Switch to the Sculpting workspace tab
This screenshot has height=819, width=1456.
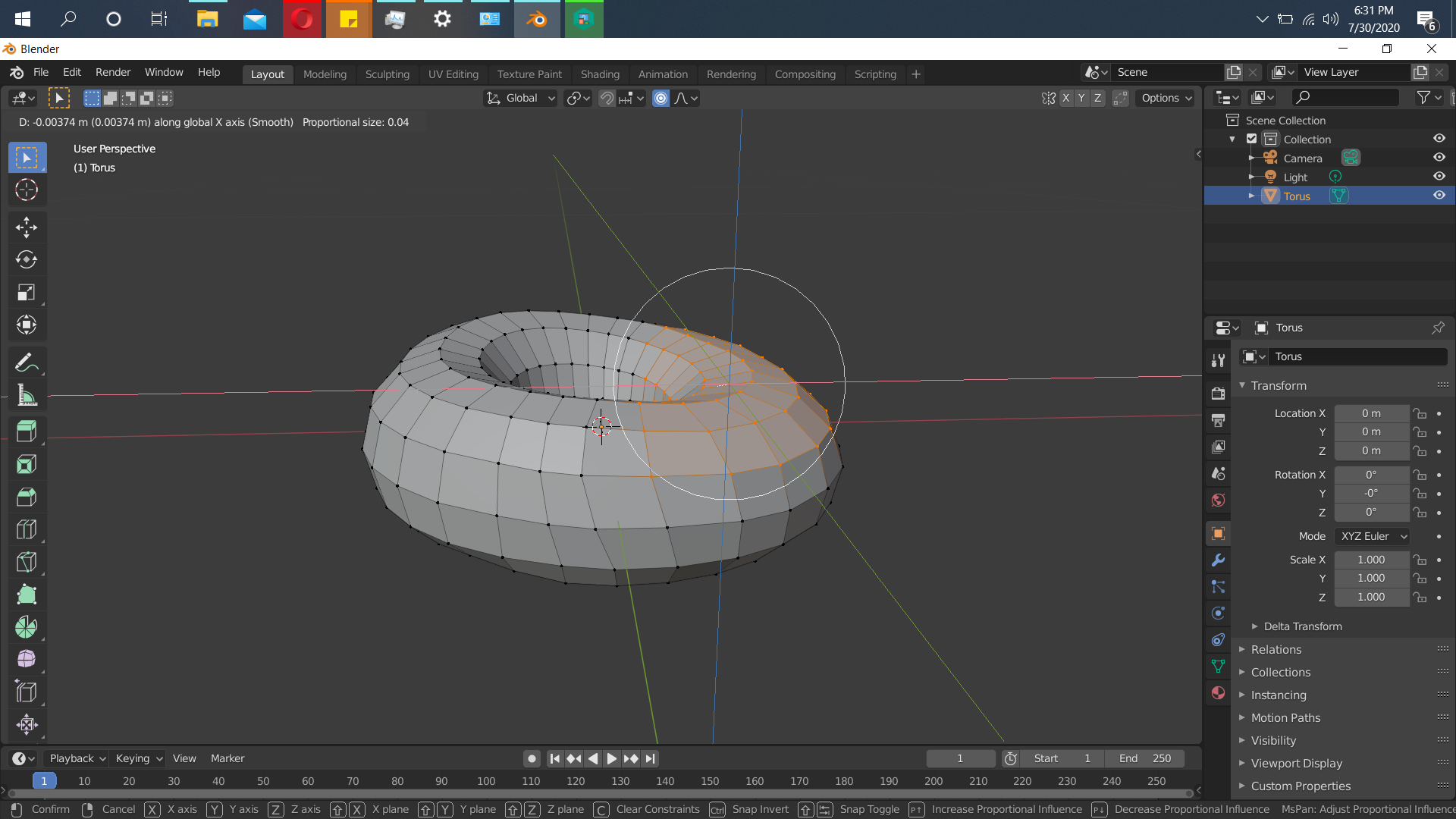(x=387, y=74)
